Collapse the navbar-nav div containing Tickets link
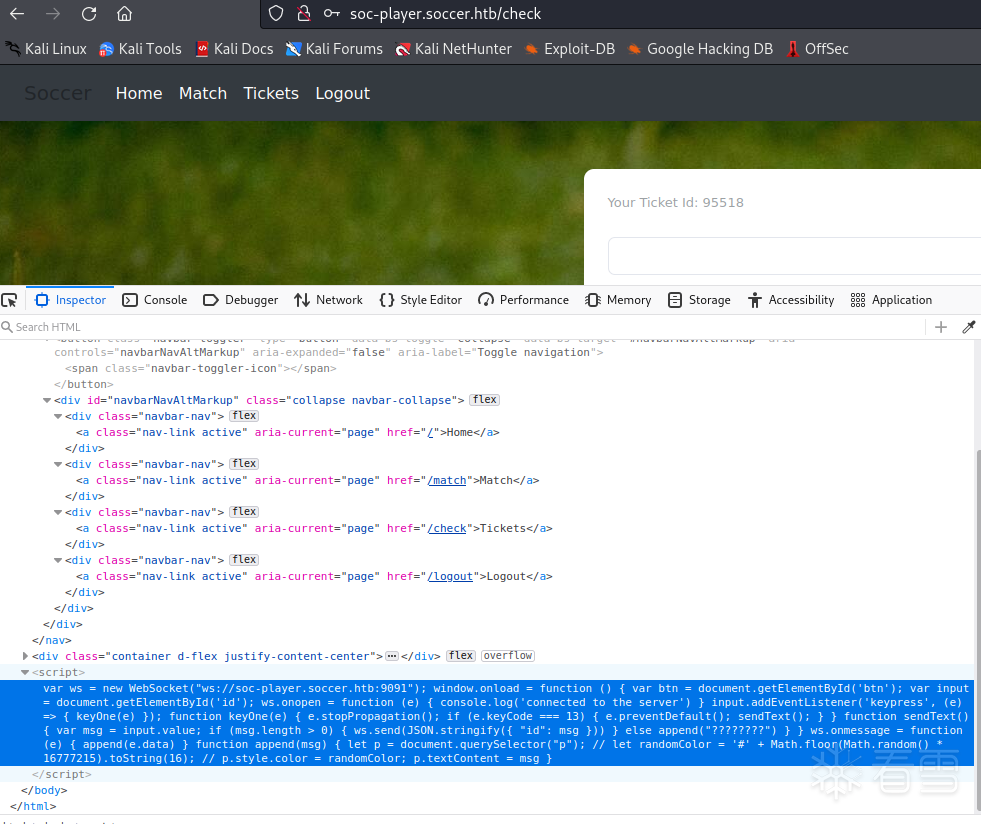Viewport: 981px width, 824px height. click(x=58, y=512)
